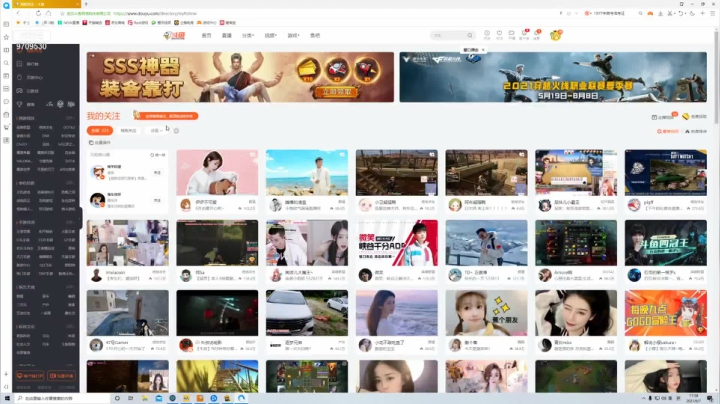Click the search magnifier in site search box
The width and height of the screenshot is (720, 404).
tap(470, 35)
